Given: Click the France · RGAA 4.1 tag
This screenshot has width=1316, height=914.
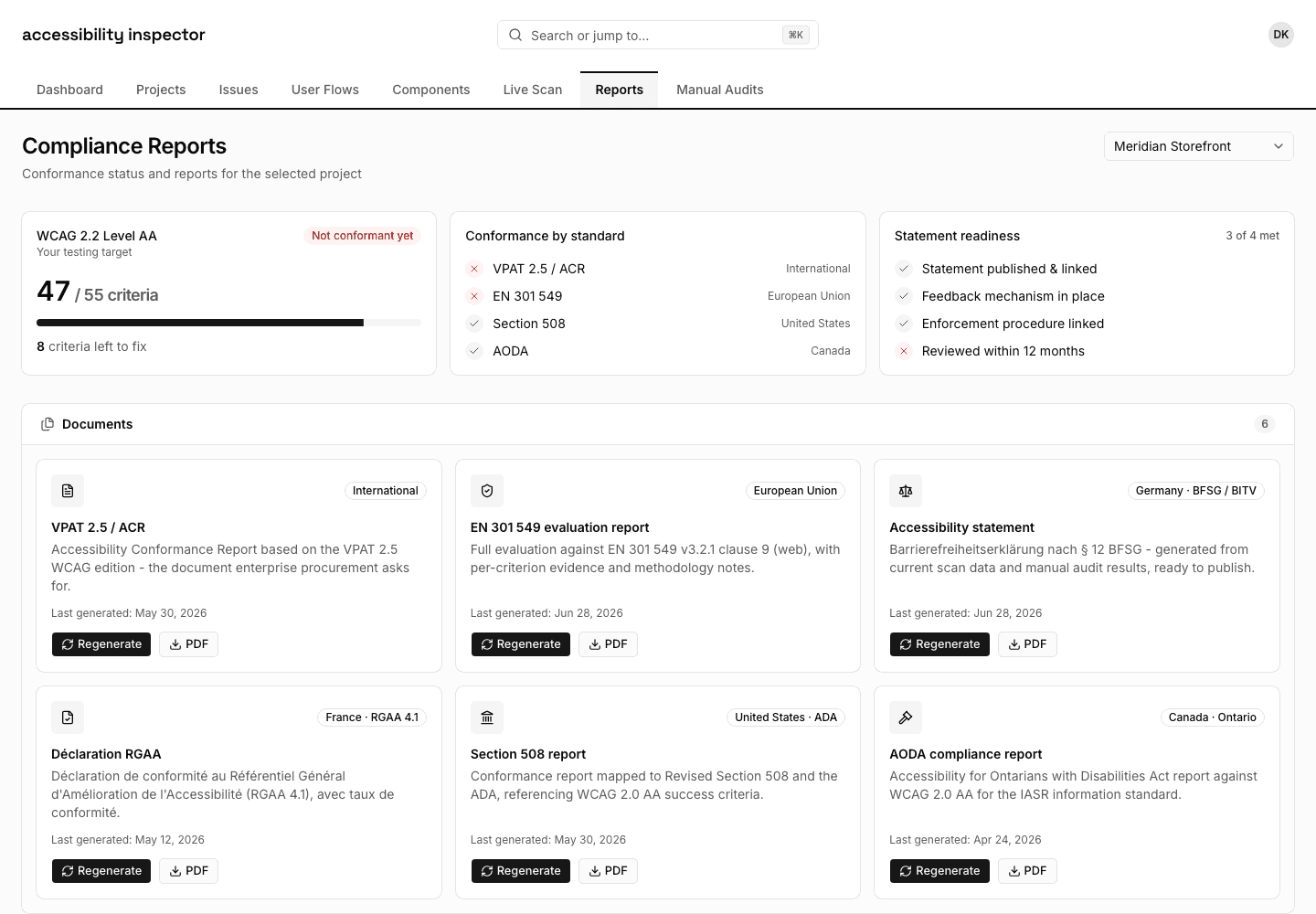Looking at the screenshot, I should pyautogui.click(x=372, y=717).
